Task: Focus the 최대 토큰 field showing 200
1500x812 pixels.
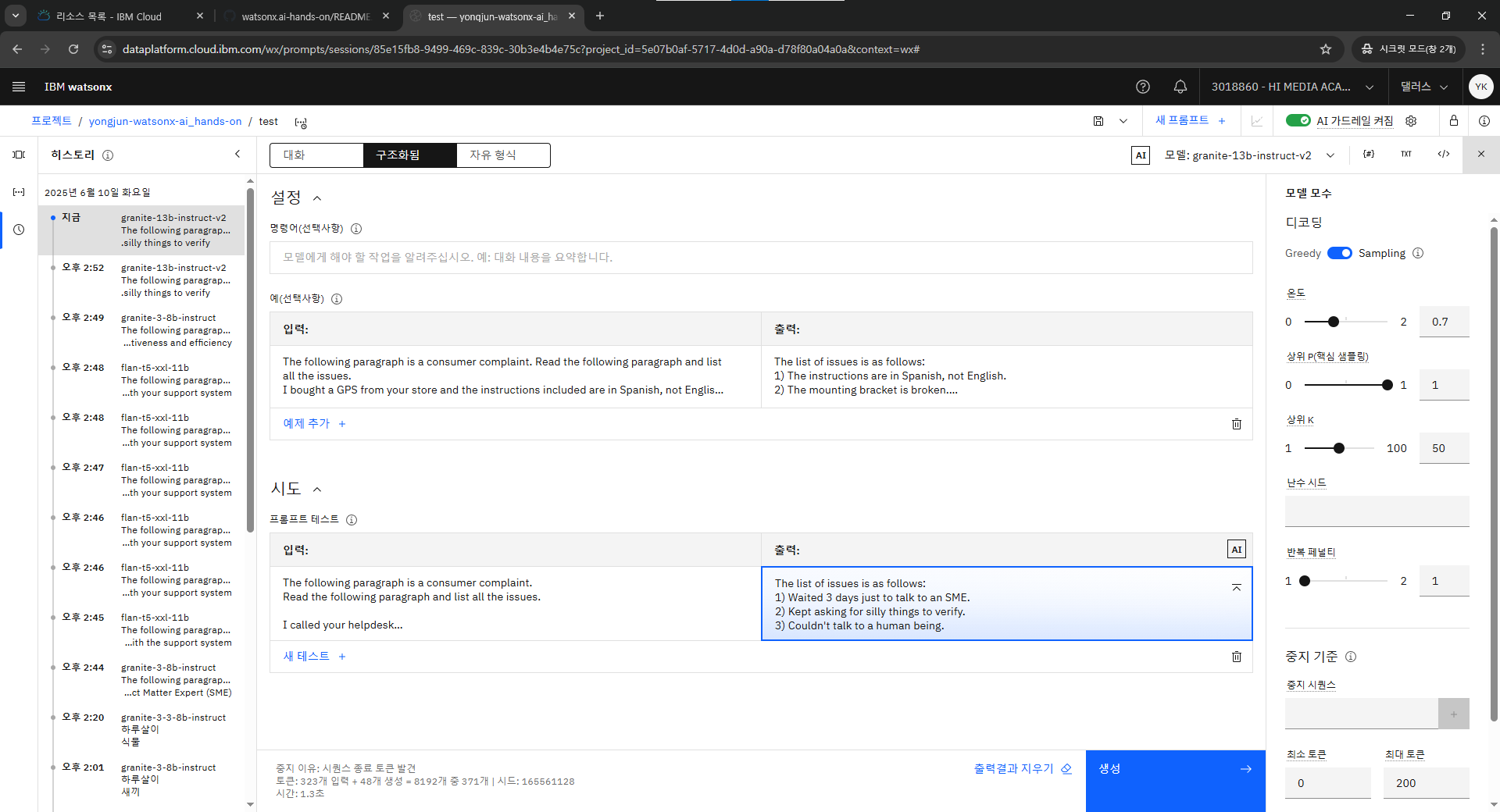Action: pyautogui.click(x=1427, y=783)
